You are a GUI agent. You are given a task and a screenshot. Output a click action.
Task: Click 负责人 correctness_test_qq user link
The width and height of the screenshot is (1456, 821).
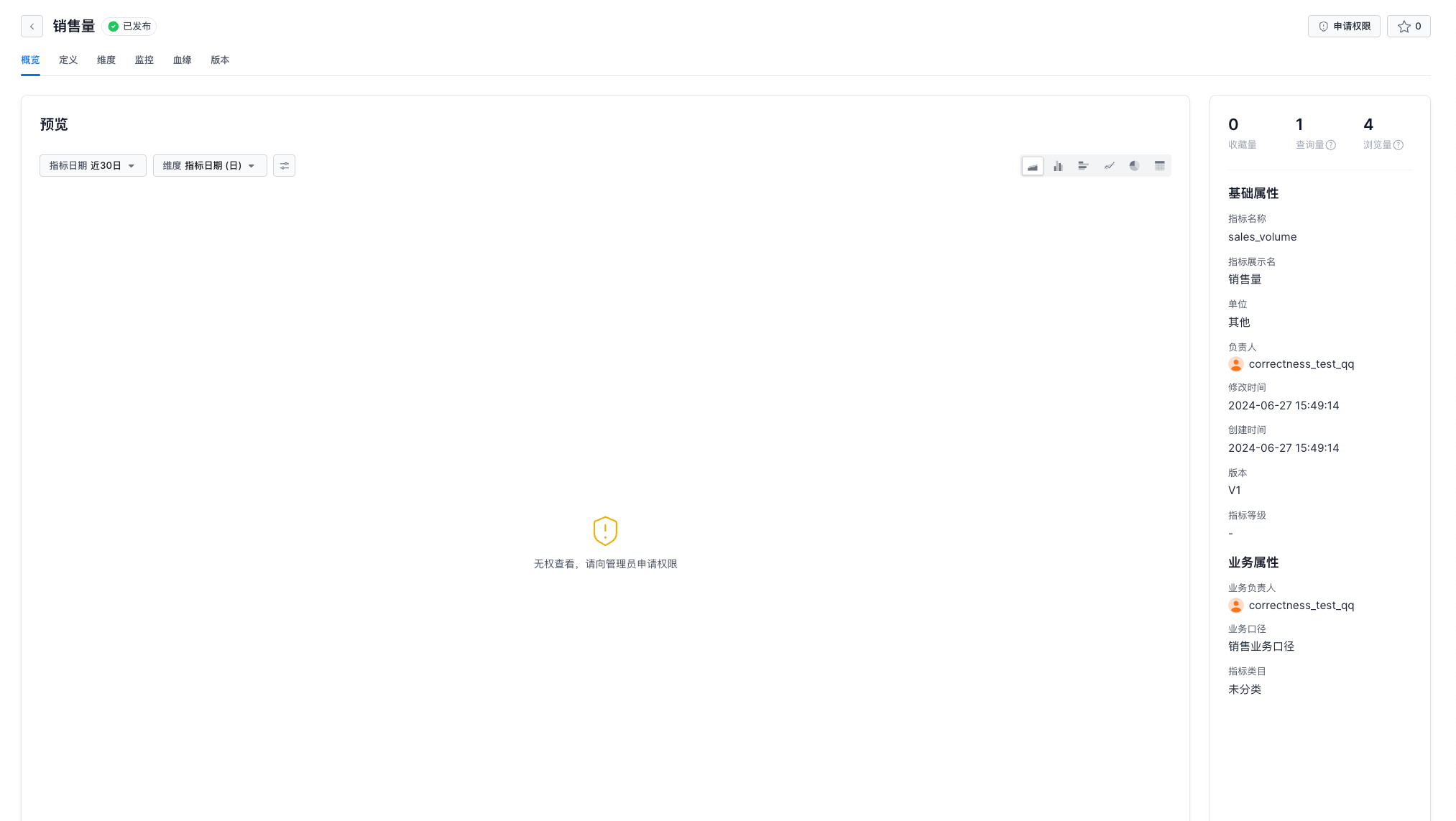click(1301, 364)
